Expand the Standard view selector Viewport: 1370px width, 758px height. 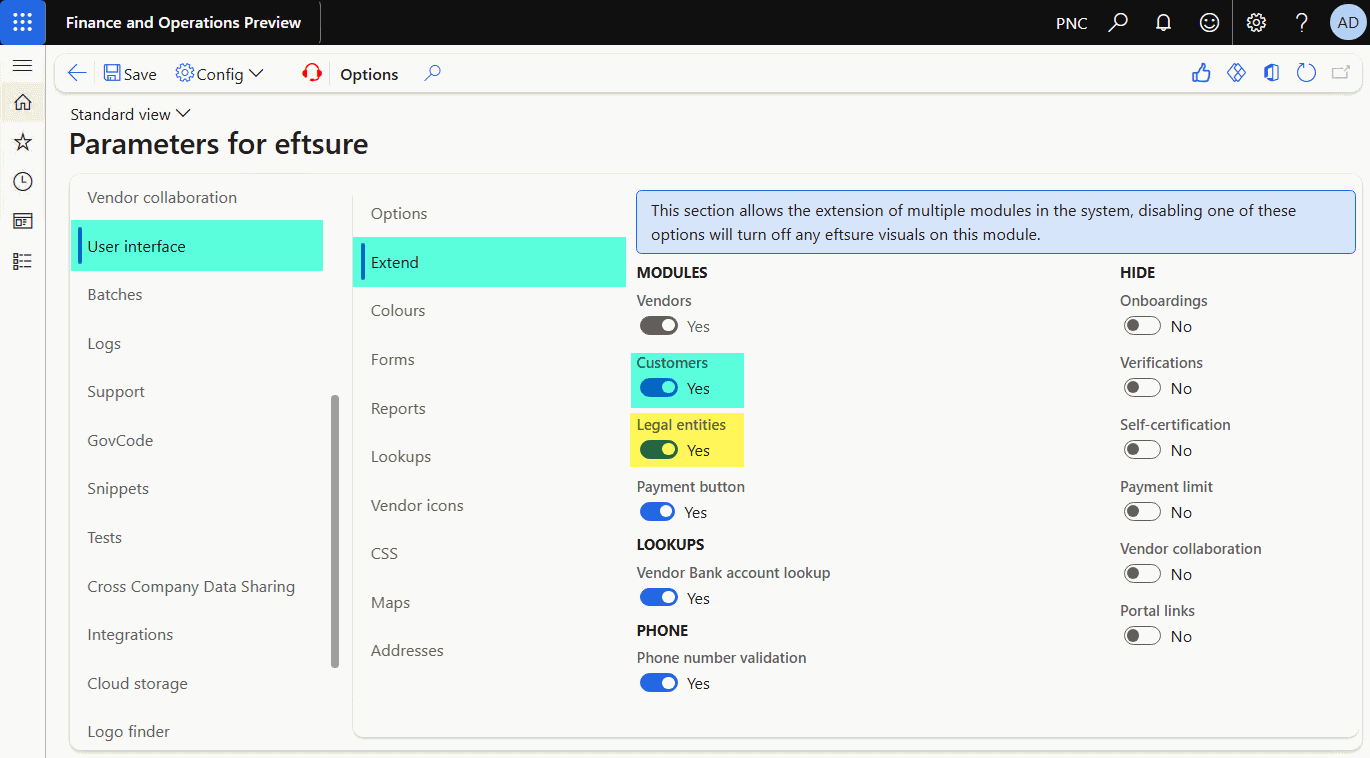pyautogui.click(x=130, y=114)
